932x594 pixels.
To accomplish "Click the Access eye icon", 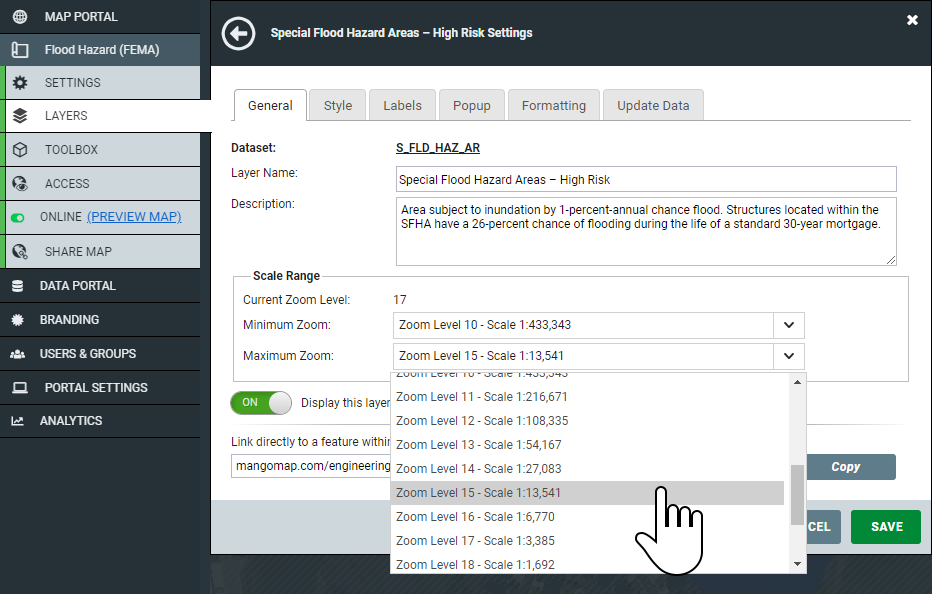I will point(20,184).
